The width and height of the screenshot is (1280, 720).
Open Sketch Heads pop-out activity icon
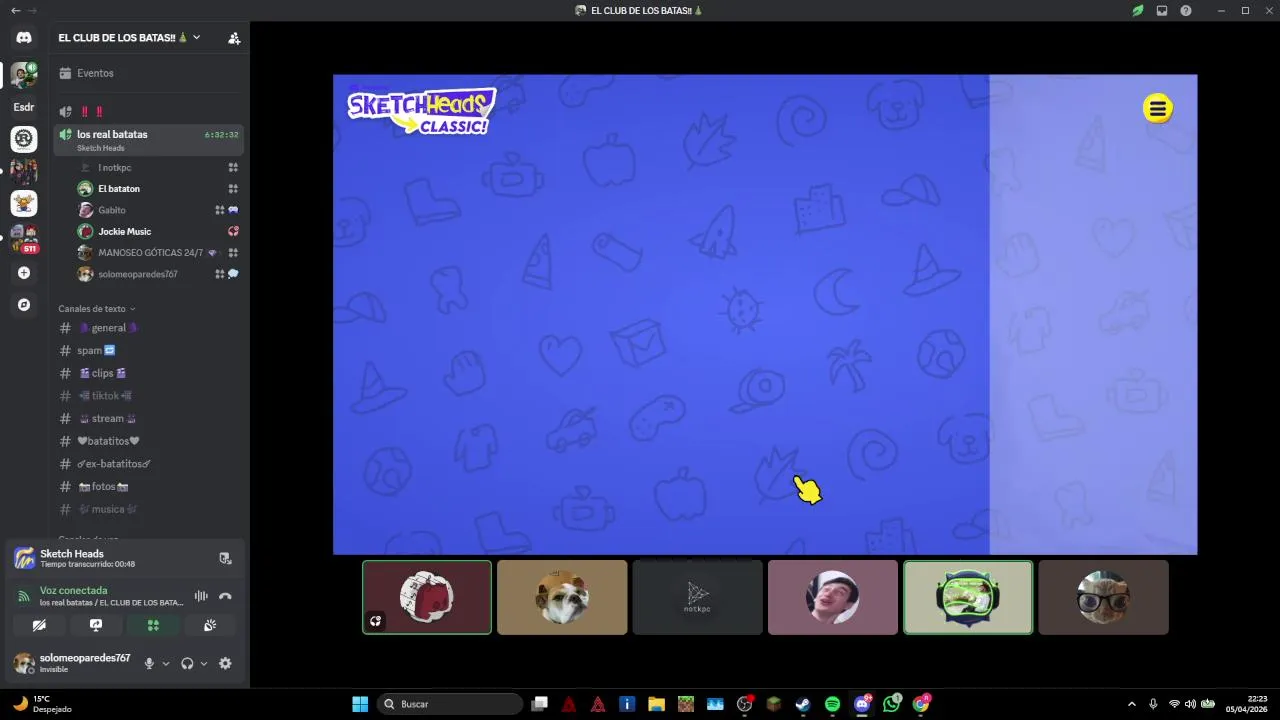click(x=225, y=558)
